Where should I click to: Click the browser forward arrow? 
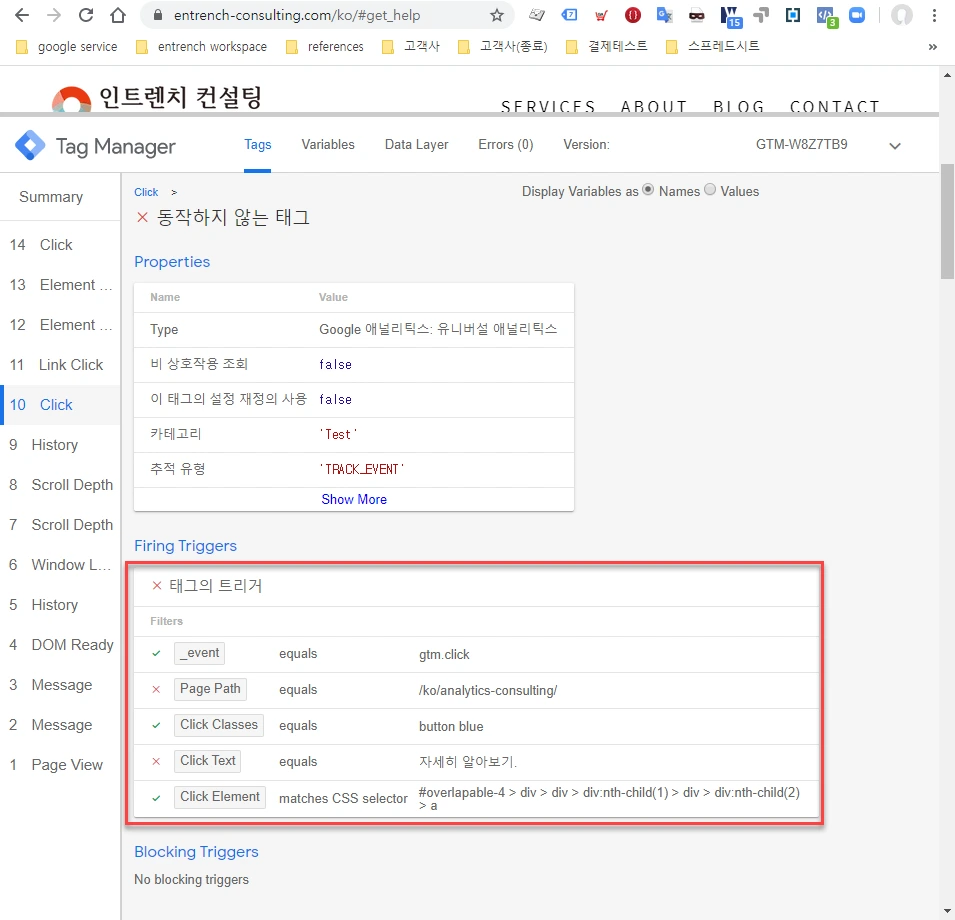[x=54, y=15]
